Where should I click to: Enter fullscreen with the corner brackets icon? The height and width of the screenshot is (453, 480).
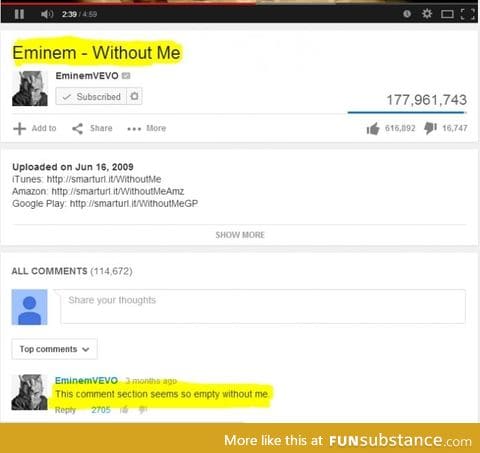(x=468, y=14)
